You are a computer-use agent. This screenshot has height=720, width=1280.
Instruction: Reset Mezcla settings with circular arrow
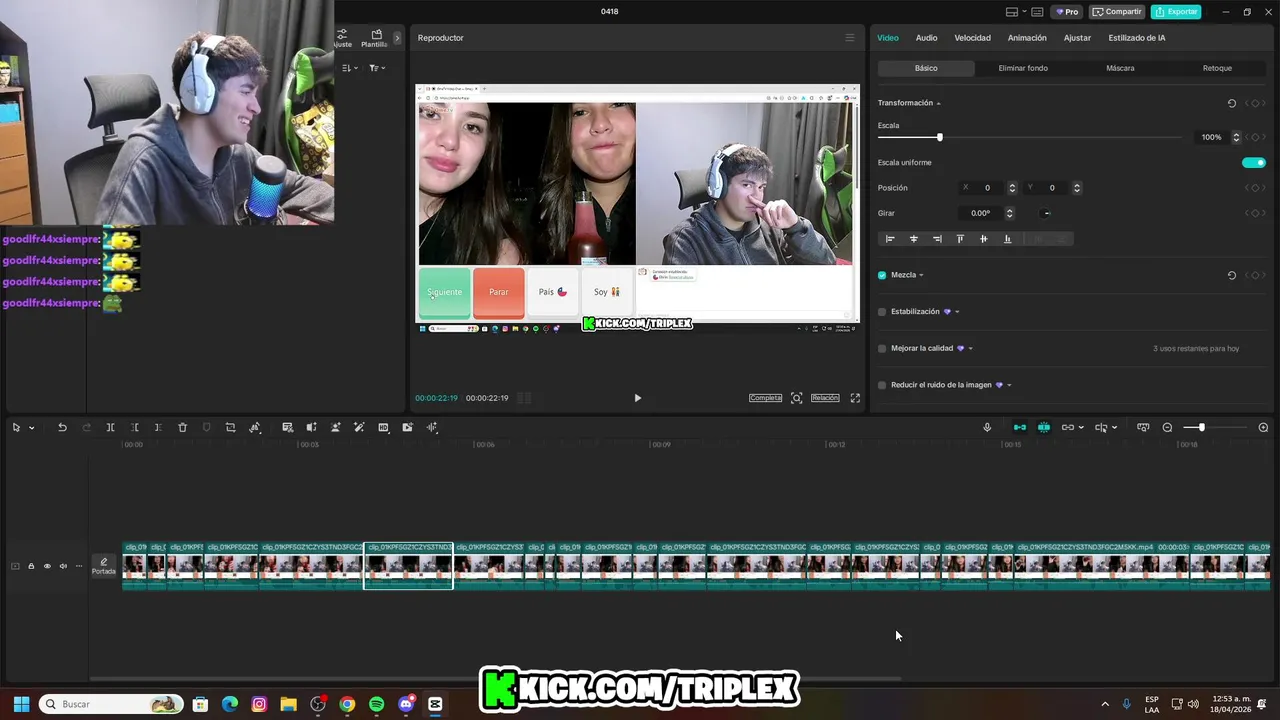1231,275
